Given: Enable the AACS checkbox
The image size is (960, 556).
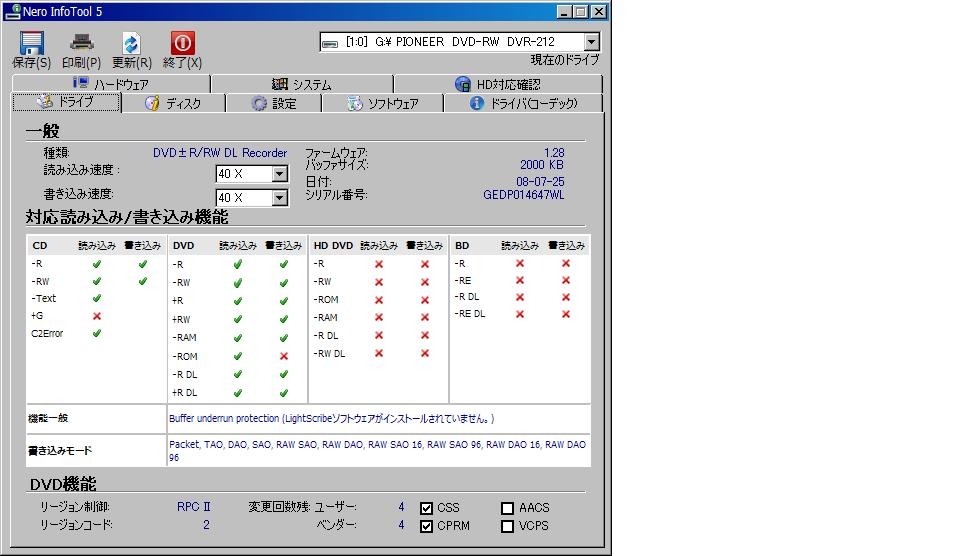Looking at the screenshot, I should [508, 508].
